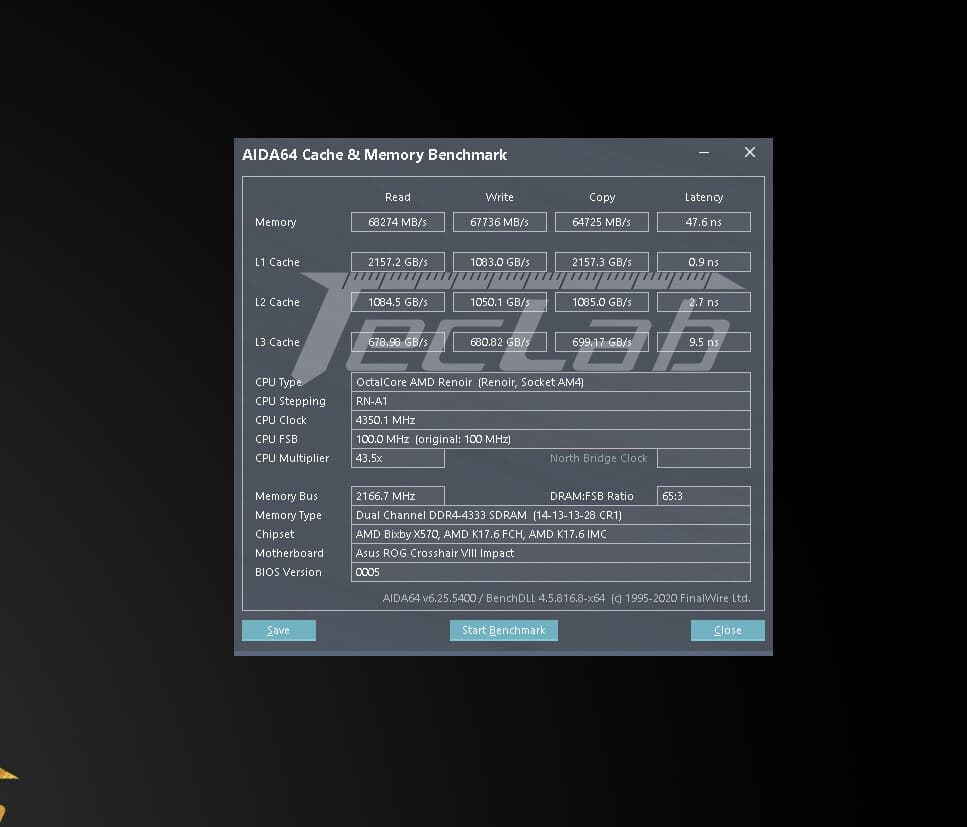
Task: Click L3 Cache copy 699.17 GB/s
Action: (x=602, y=342)
